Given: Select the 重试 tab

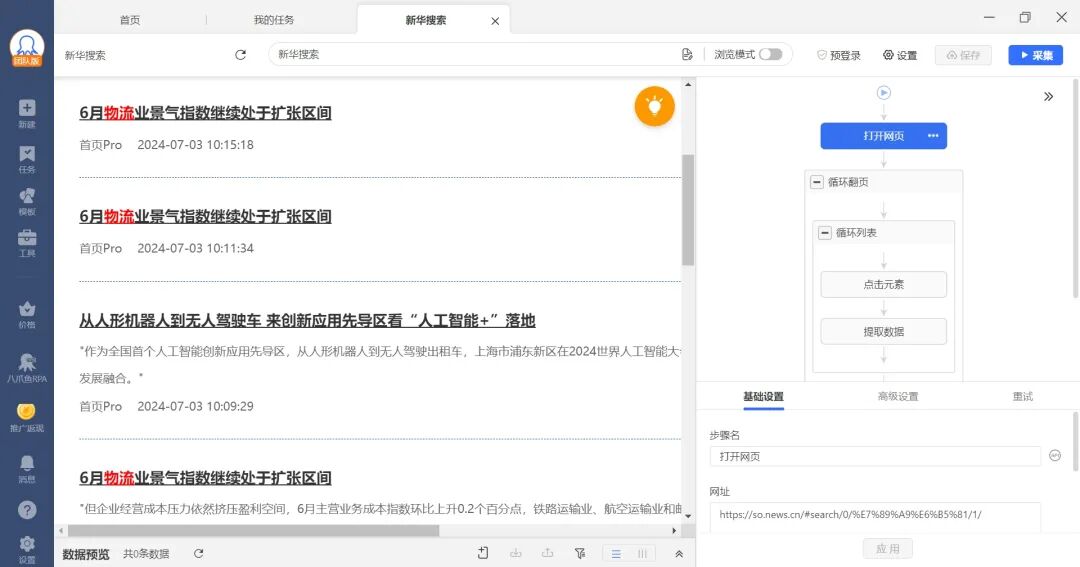Looking at the screenshot, I should click(1022, 396).
